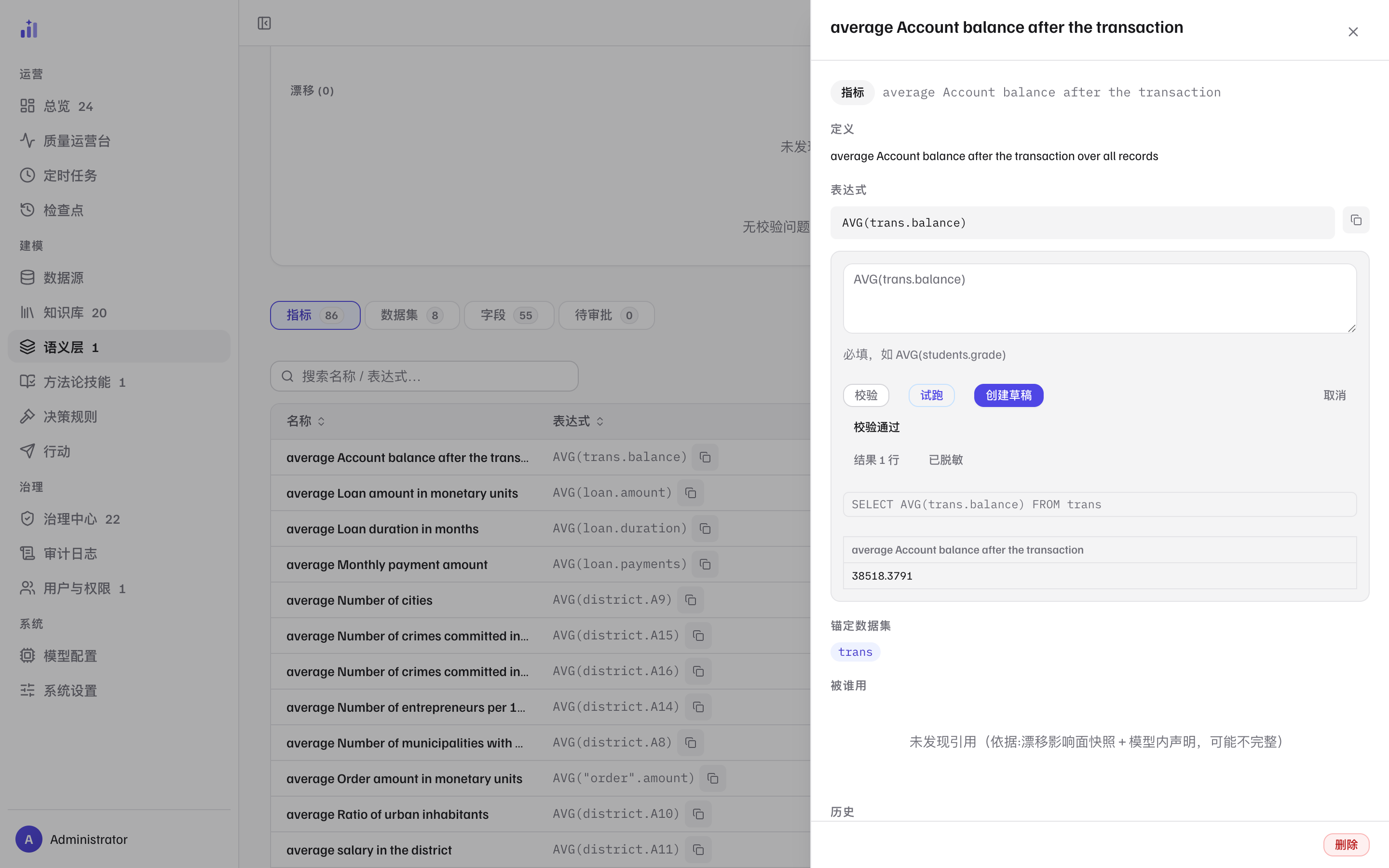1389x868 pixels.
Task: Open 用户与权限 settings
Action: coord(119,588)
